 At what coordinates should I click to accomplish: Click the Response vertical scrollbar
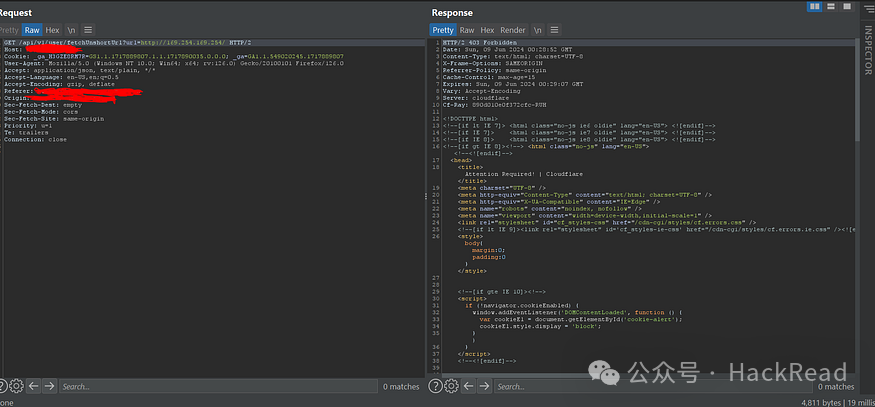857,89
